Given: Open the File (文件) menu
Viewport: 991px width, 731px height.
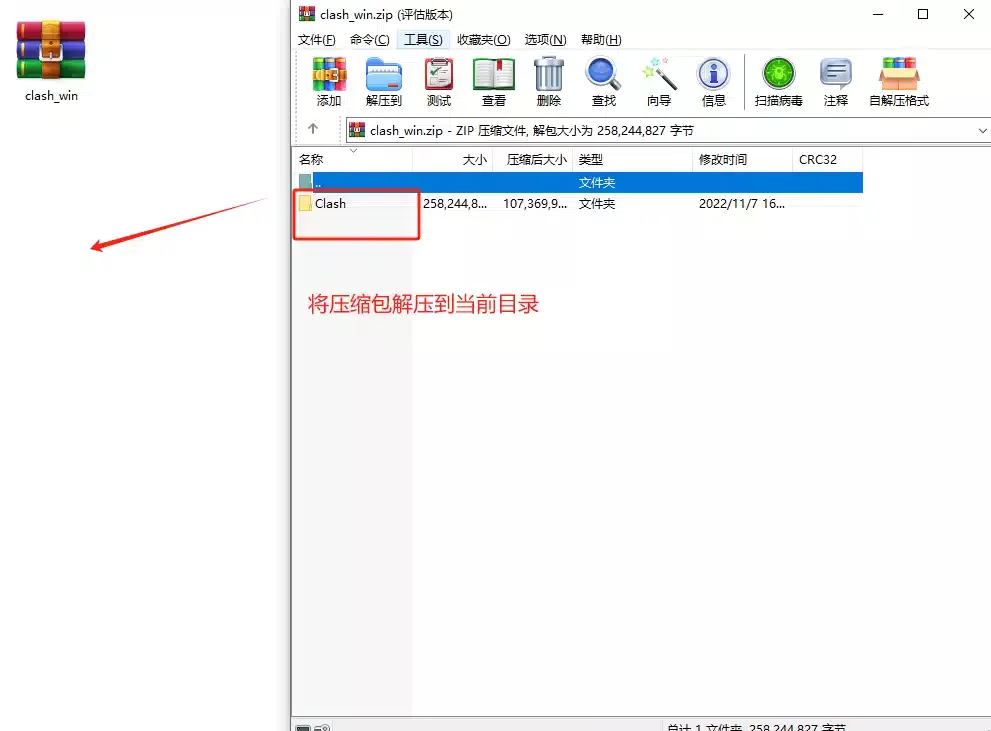Looking at the screenshot, I should [316, 40].
